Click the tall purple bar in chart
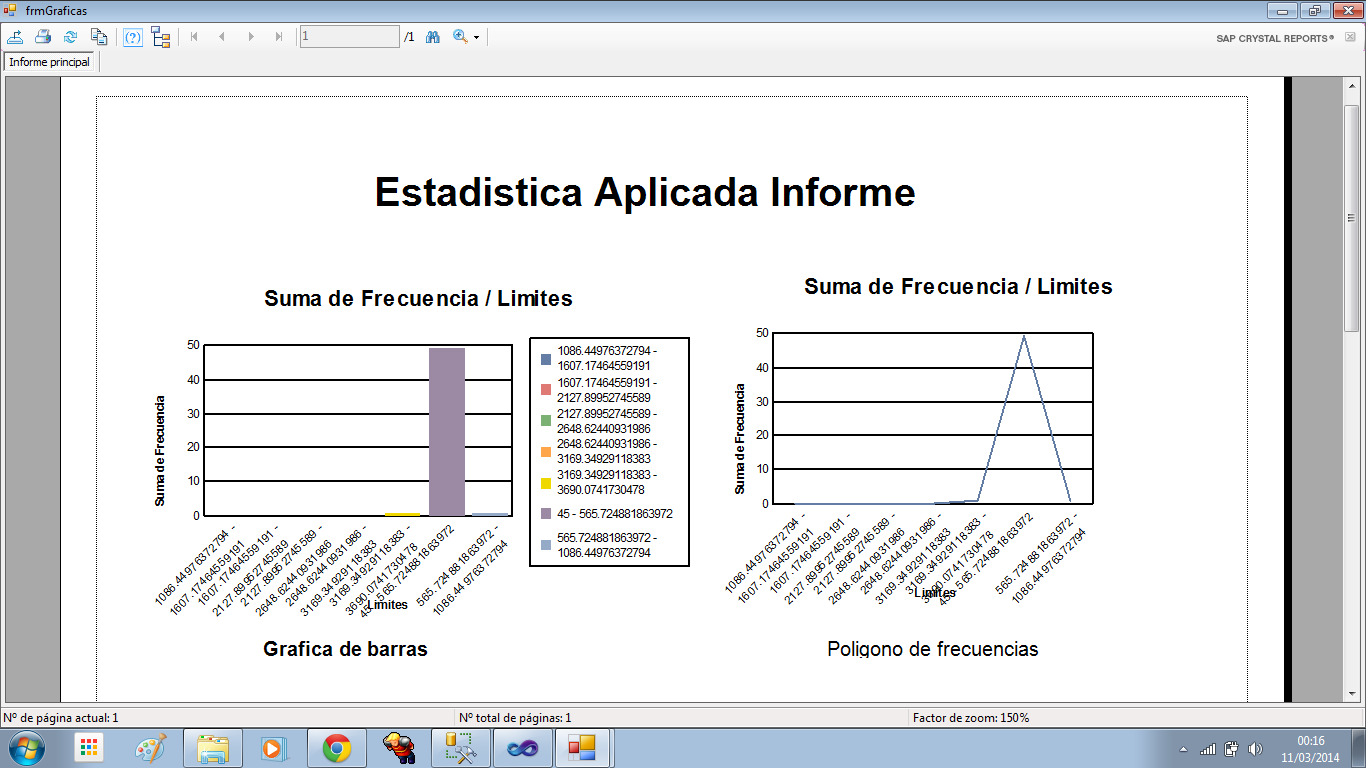The height and width of the screenshot is (774, 1370). (x=447, y=431)
